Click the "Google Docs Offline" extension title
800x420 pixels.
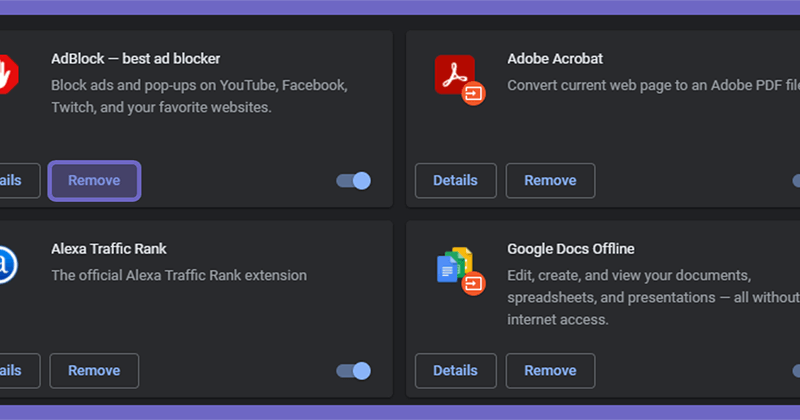click(x=571, y=249)
